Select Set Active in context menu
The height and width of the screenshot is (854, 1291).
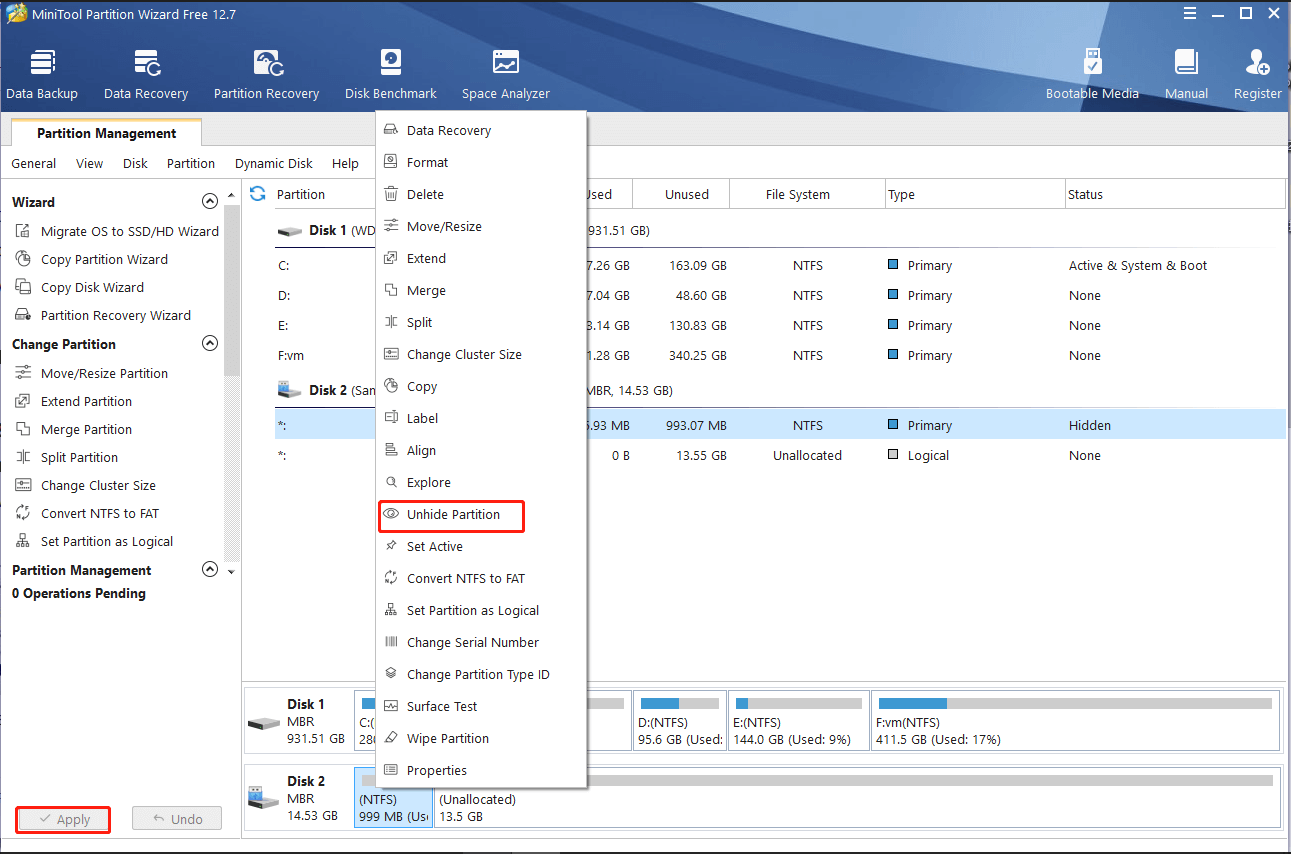tap(480, 546)
